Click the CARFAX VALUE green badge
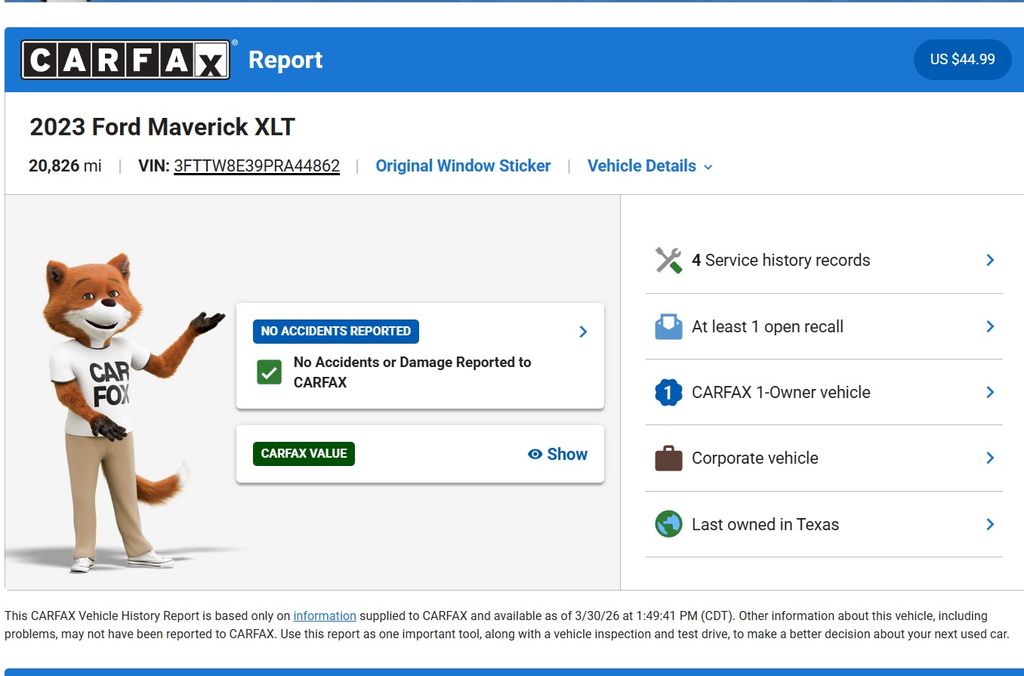 click(304, 454)
